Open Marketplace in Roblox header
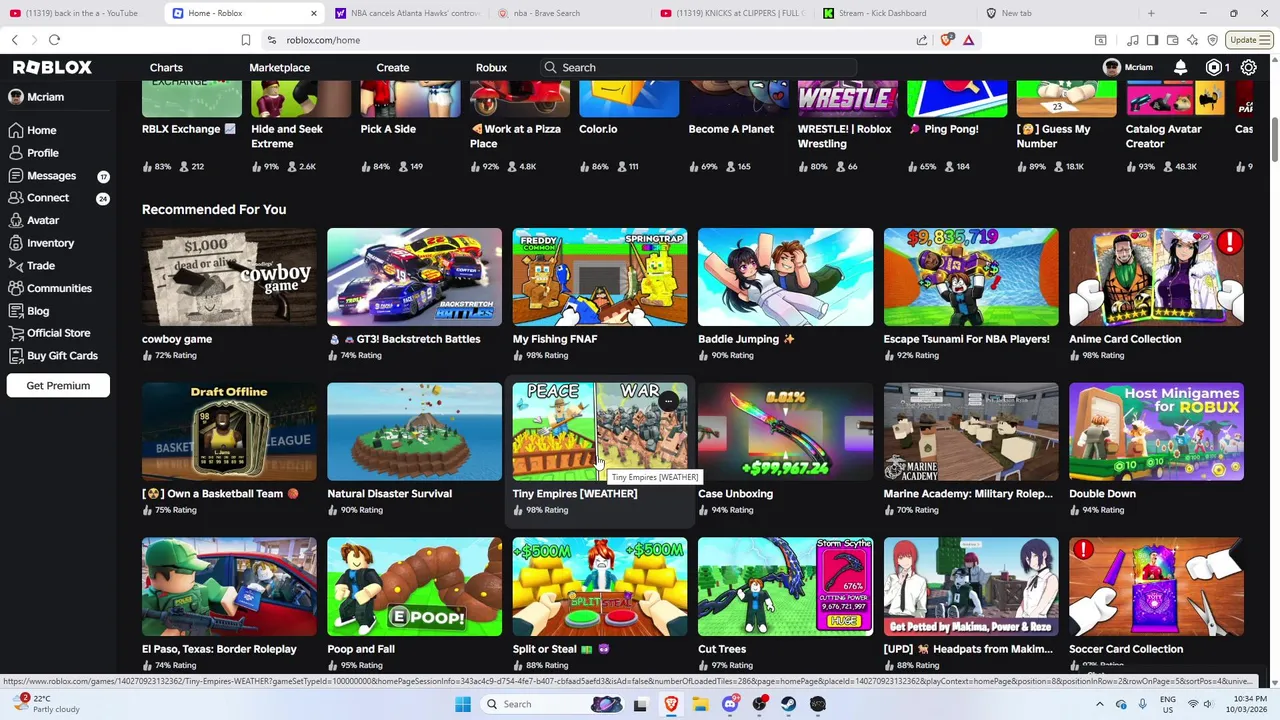The height and width of the screenshot is (720, 1280). (x=279, y=67)
